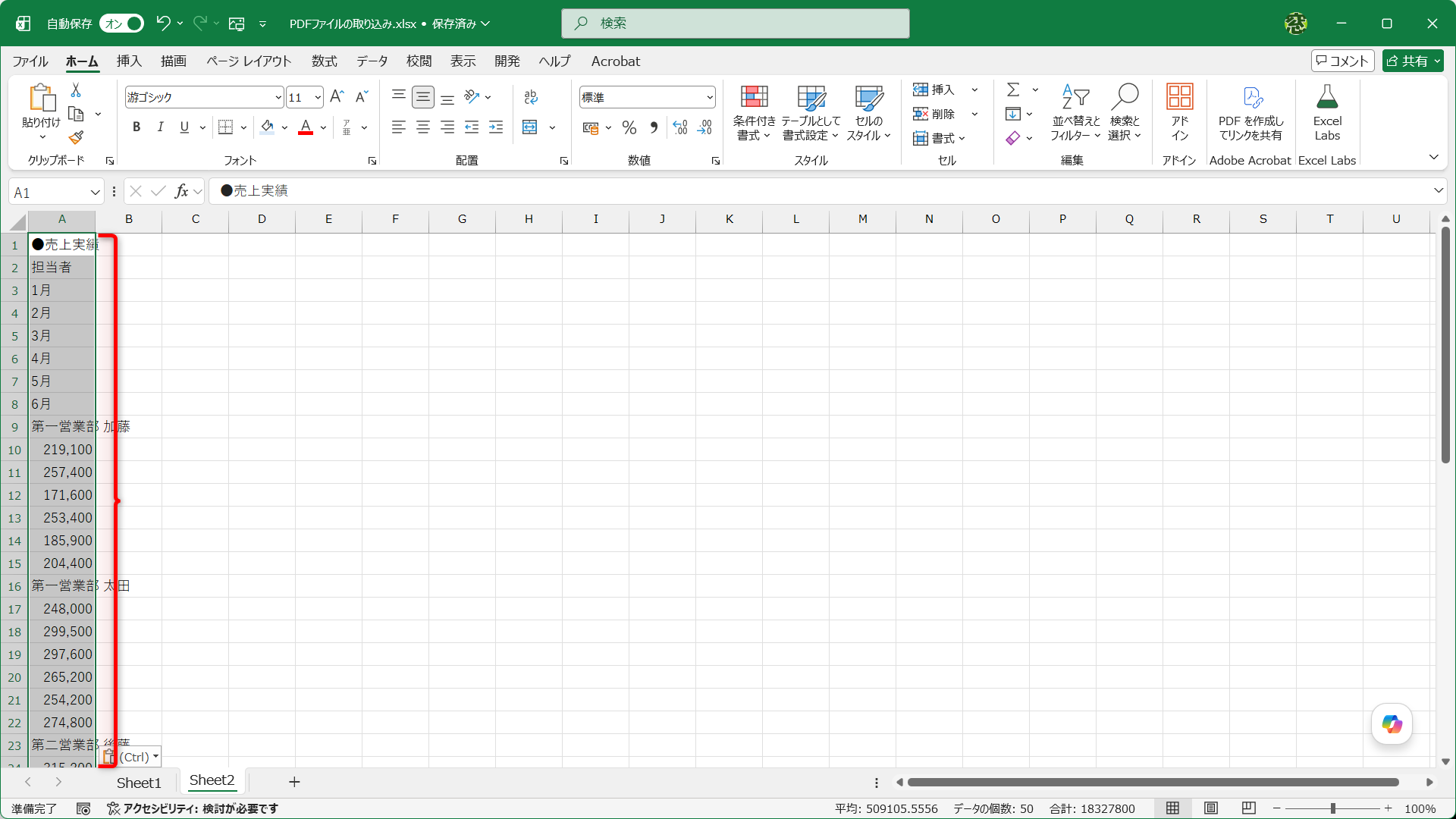
Task: Click Find and Select button
Action: click(1125, 112)
